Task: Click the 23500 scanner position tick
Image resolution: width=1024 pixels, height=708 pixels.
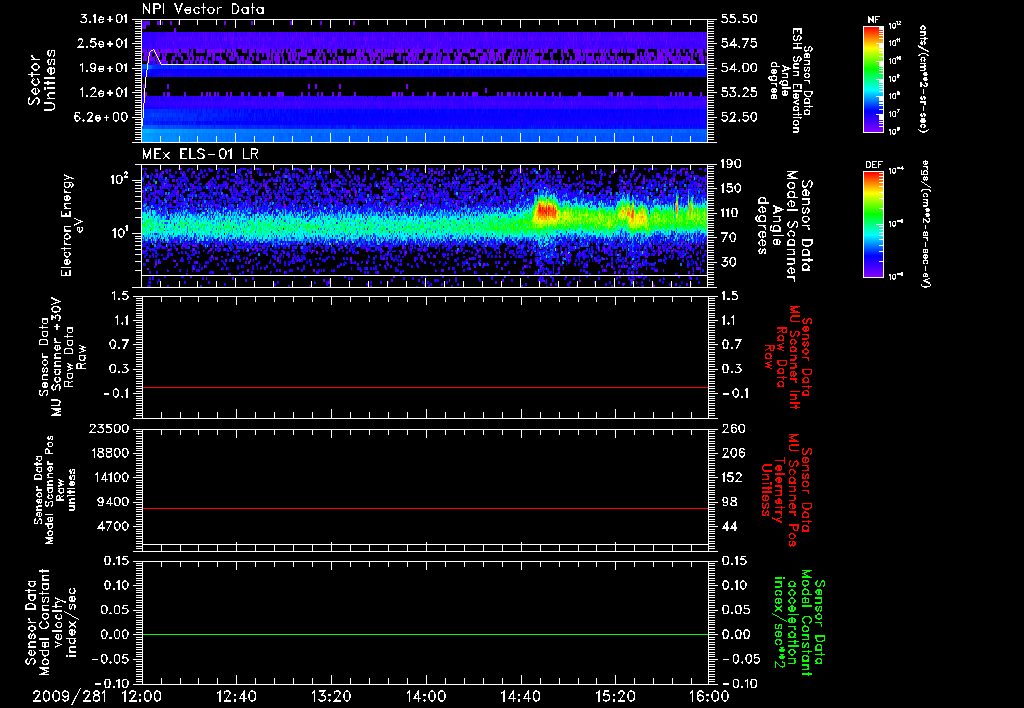Action: pos(110,428)
